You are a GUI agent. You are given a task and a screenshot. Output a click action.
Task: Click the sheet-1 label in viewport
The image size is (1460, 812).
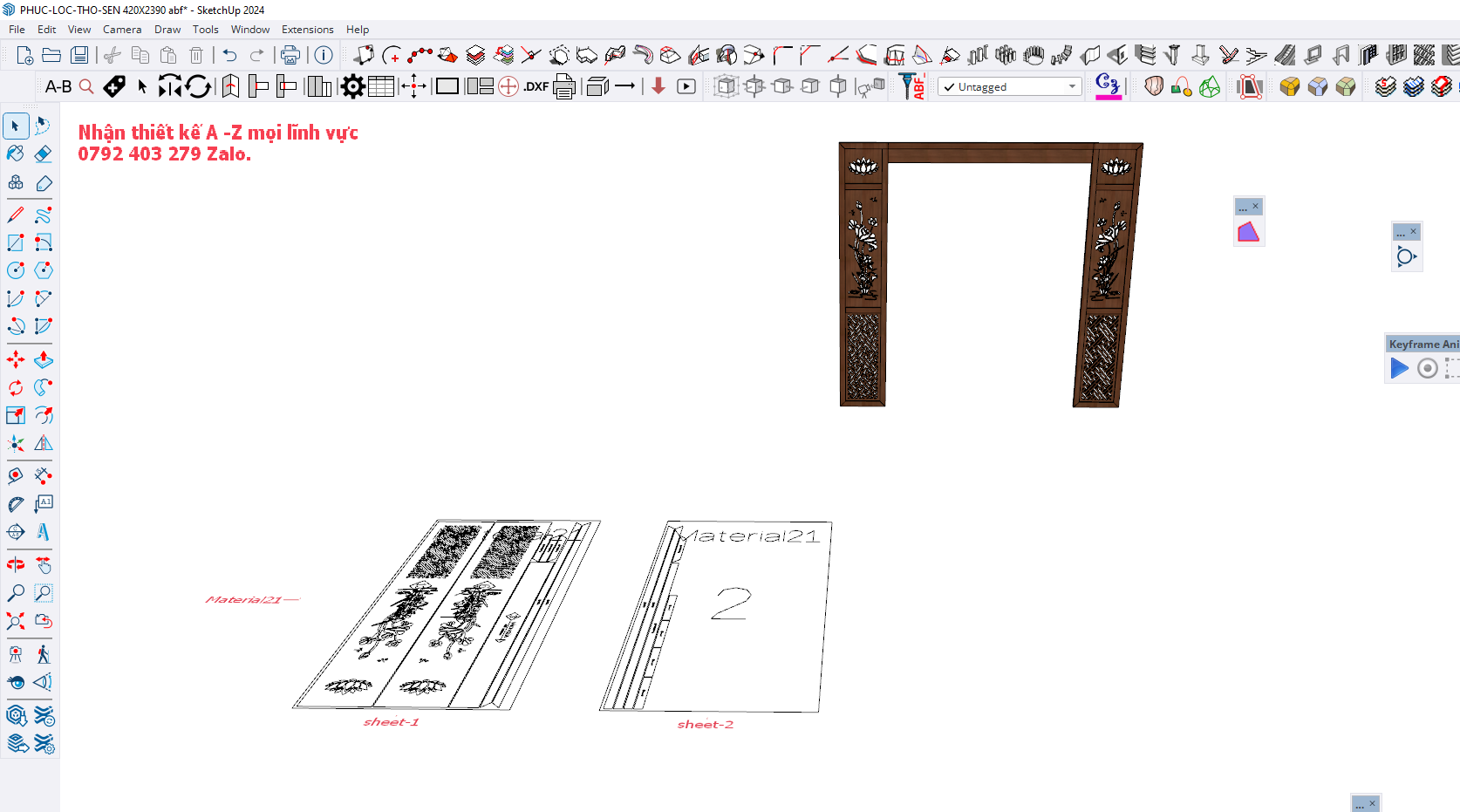tap(391, 722)
